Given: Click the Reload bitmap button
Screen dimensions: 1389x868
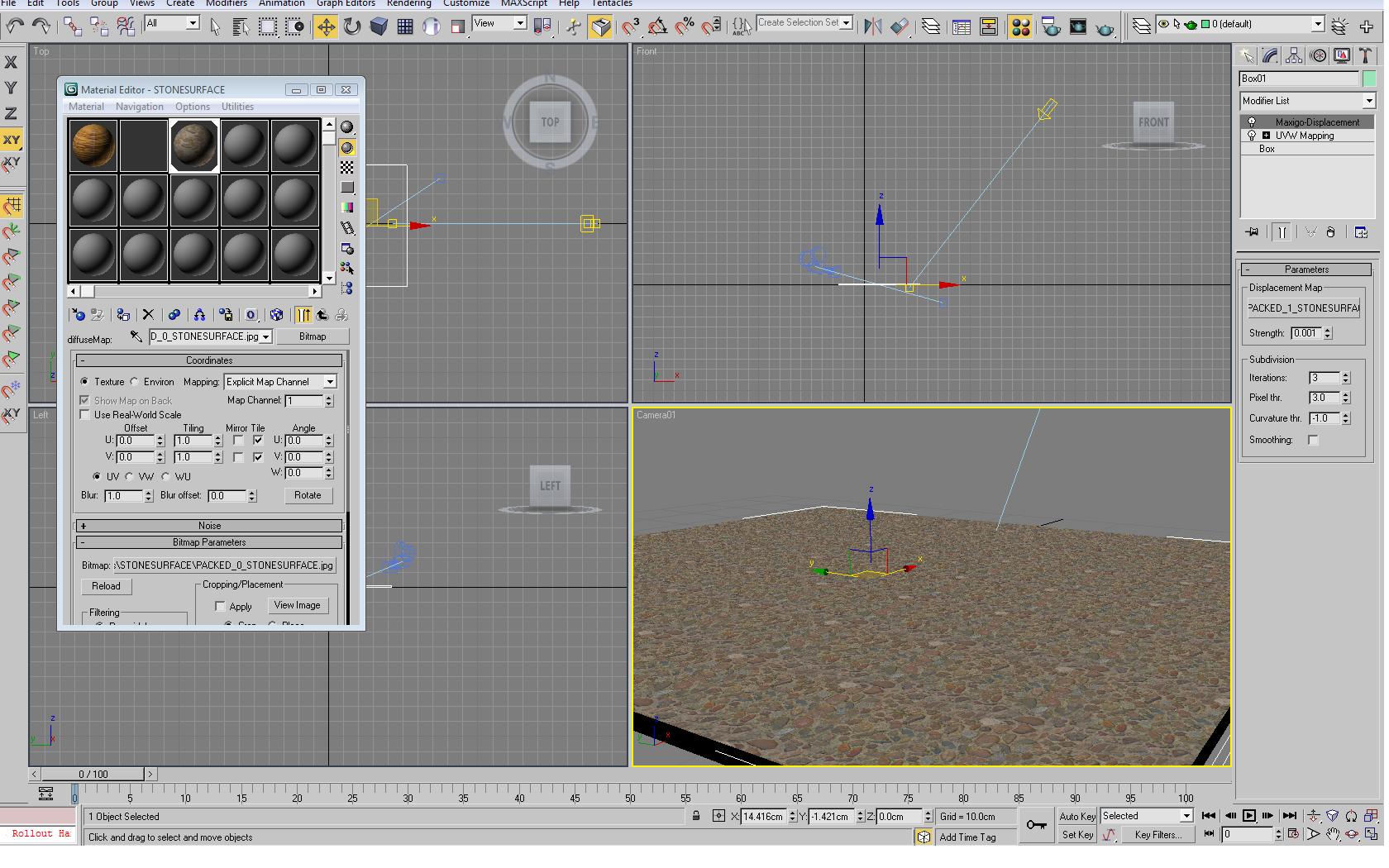Looking at the screenshot, I should pos(106,586).
